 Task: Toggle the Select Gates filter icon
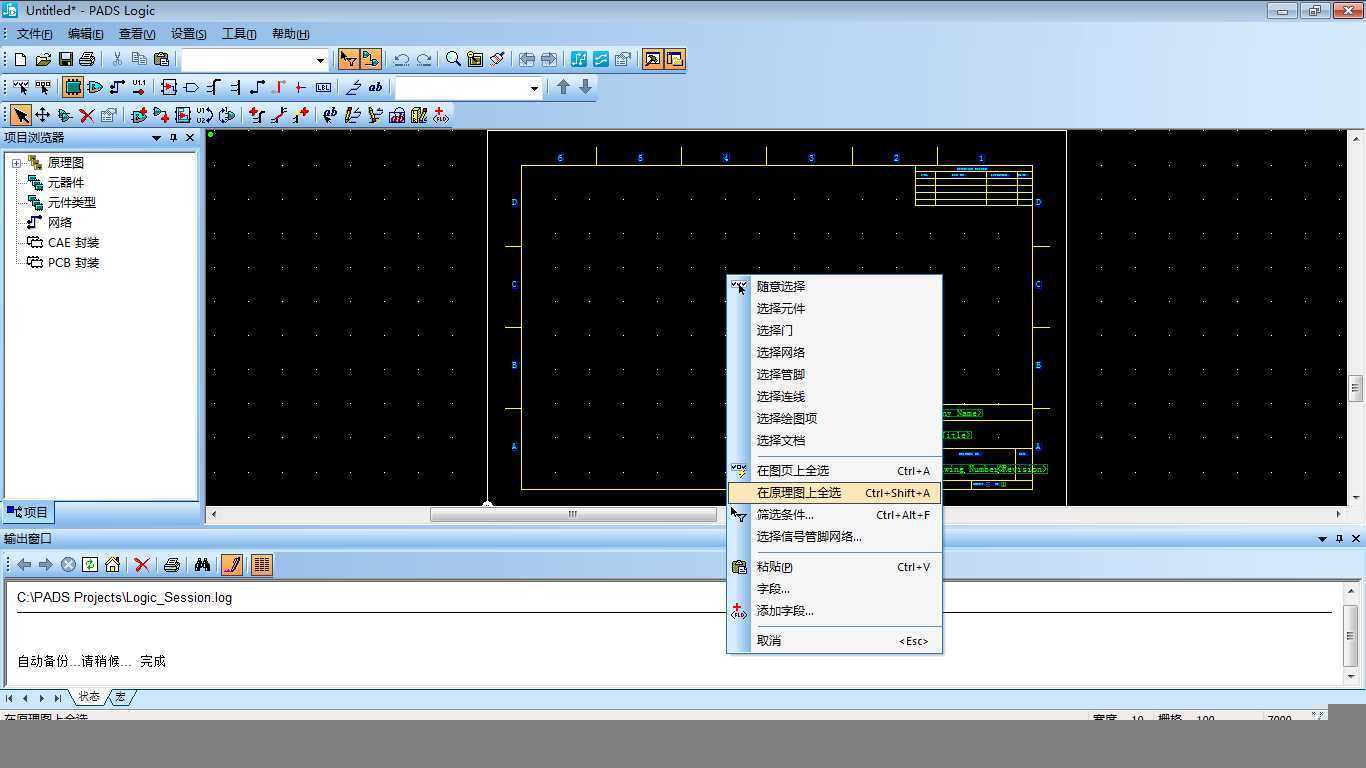95,87
